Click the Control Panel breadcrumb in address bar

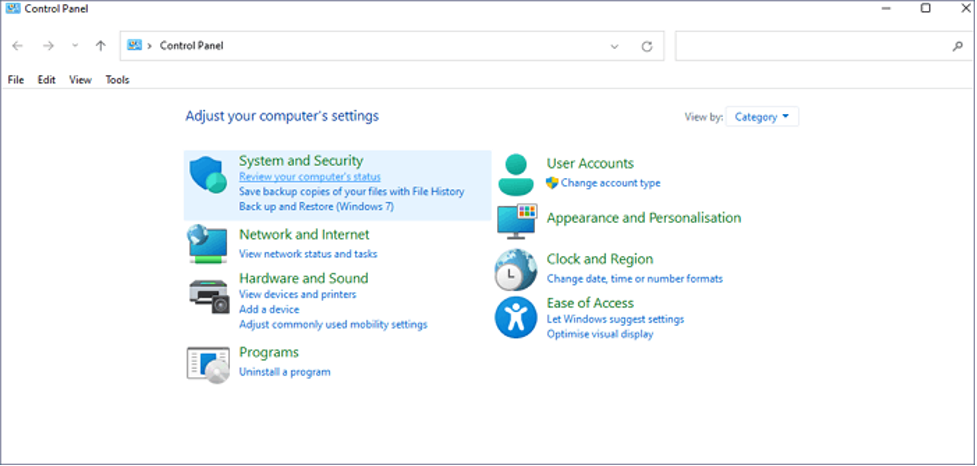click(192, 45)
